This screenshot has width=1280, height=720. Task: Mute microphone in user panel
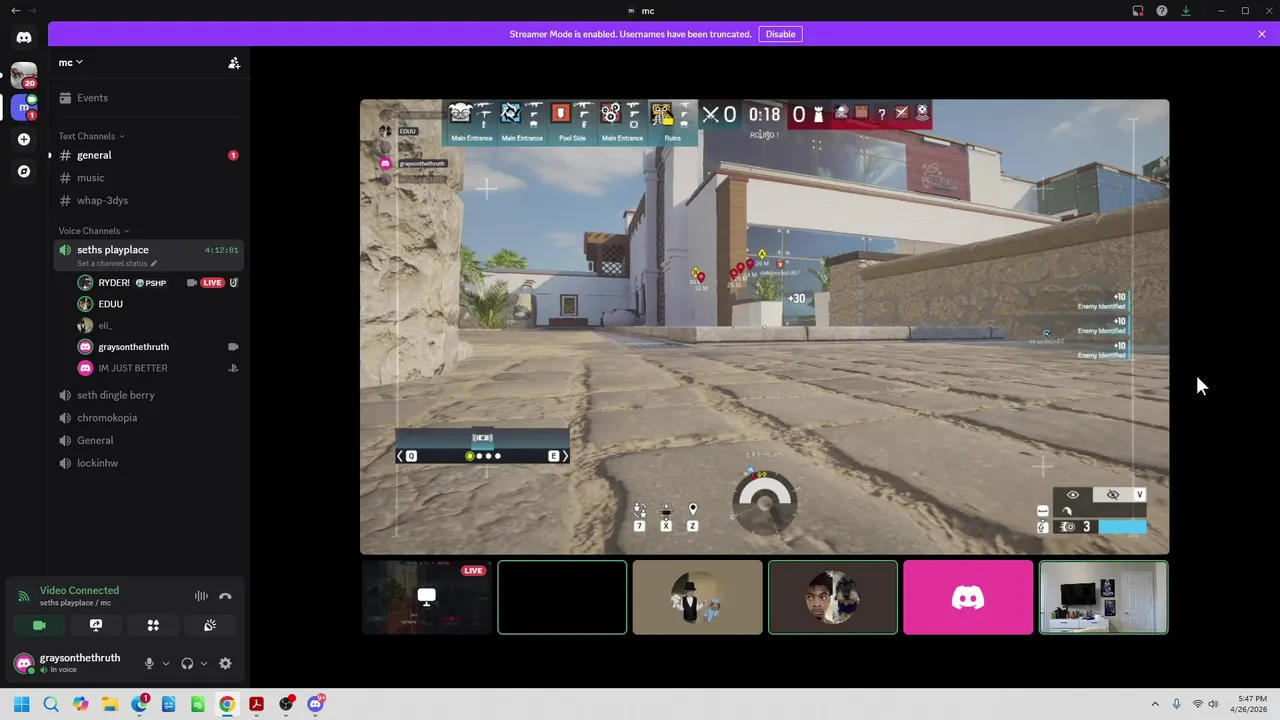149,663
